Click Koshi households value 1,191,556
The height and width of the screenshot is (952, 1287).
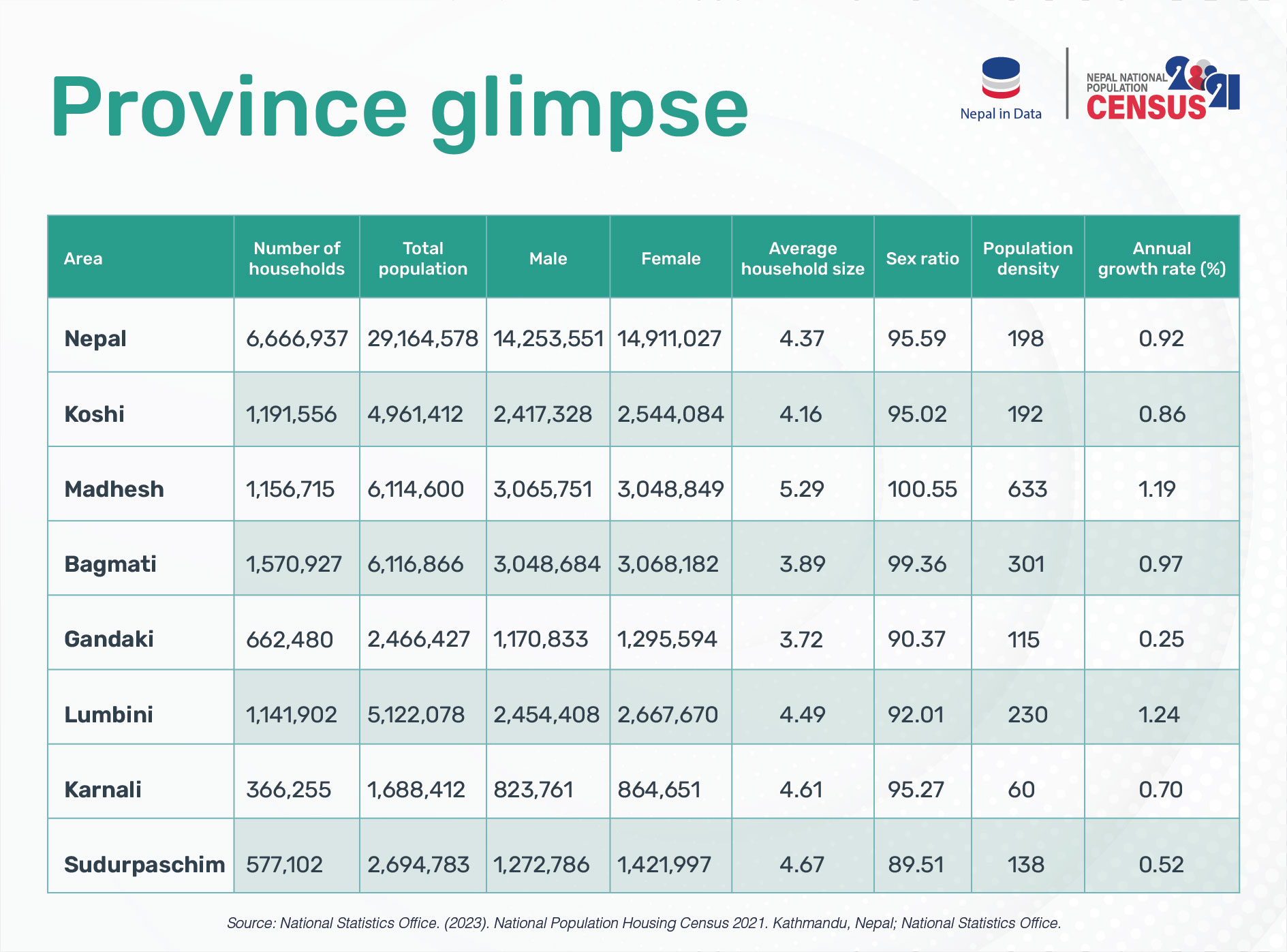pyautogui.click(x=292, y=414)
